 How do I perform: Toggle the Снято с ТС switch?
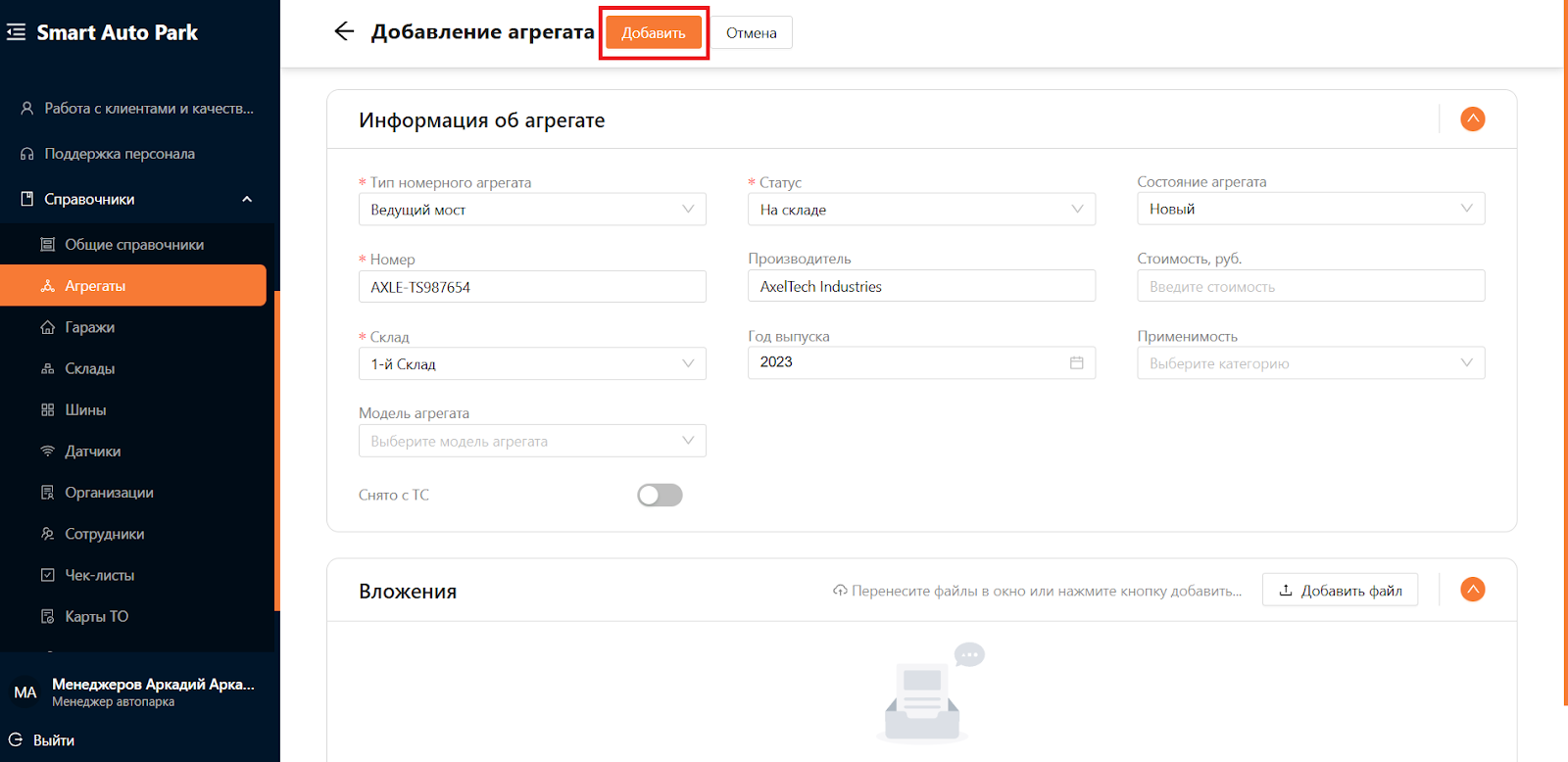click(x=660, y=496)
